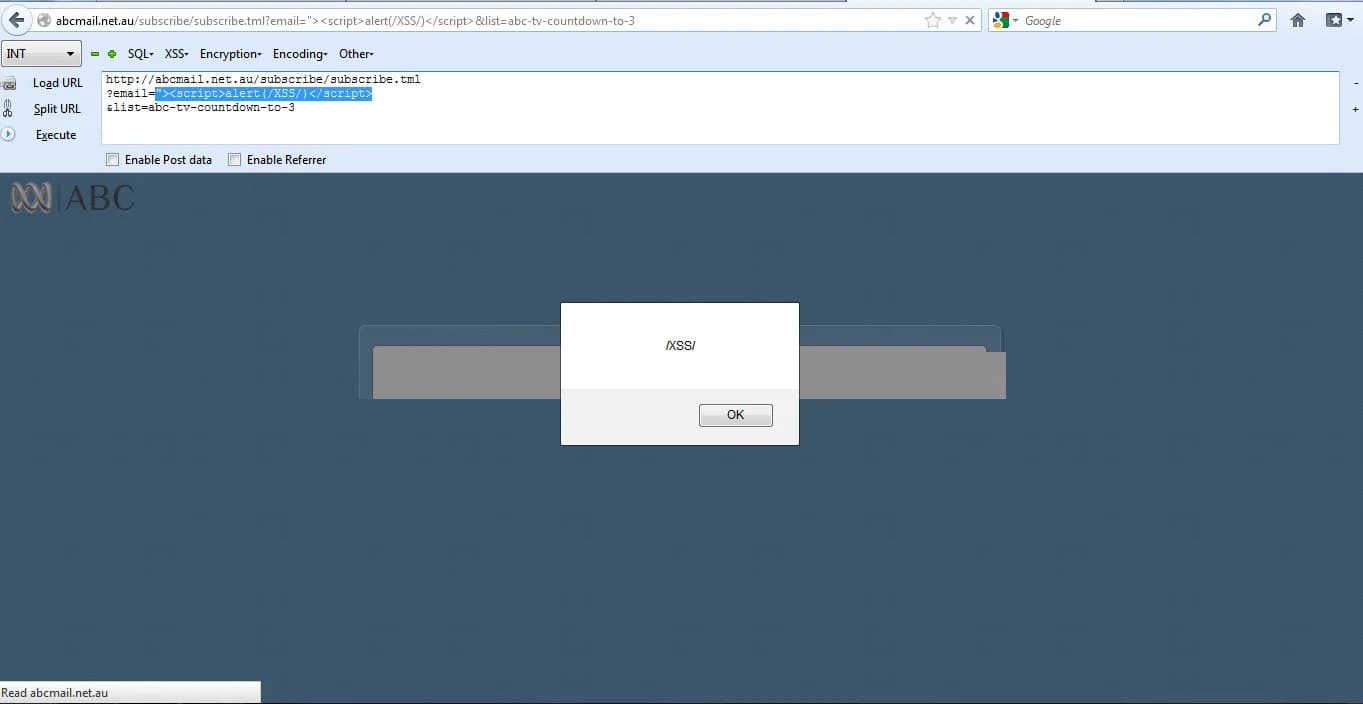Open the URL history dropdown arrow
Image resolution: width=1363 pixels, height=704 pixels.
[x=952, y=21]
